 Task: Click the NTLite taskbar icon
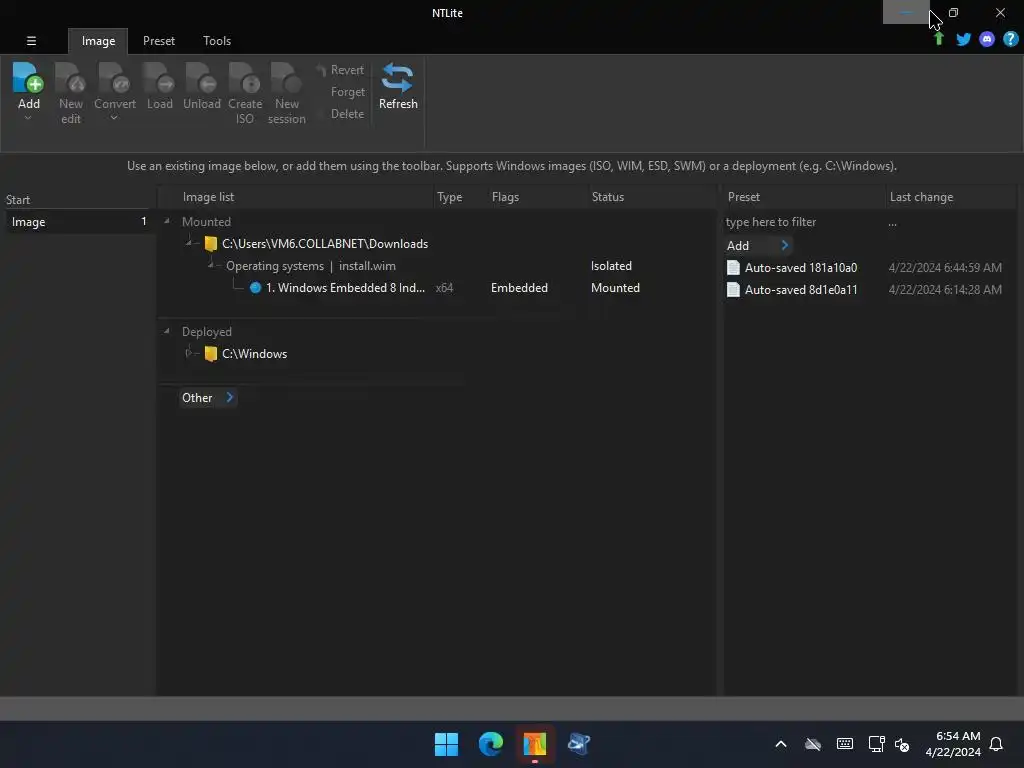click(x=534, y=744)
